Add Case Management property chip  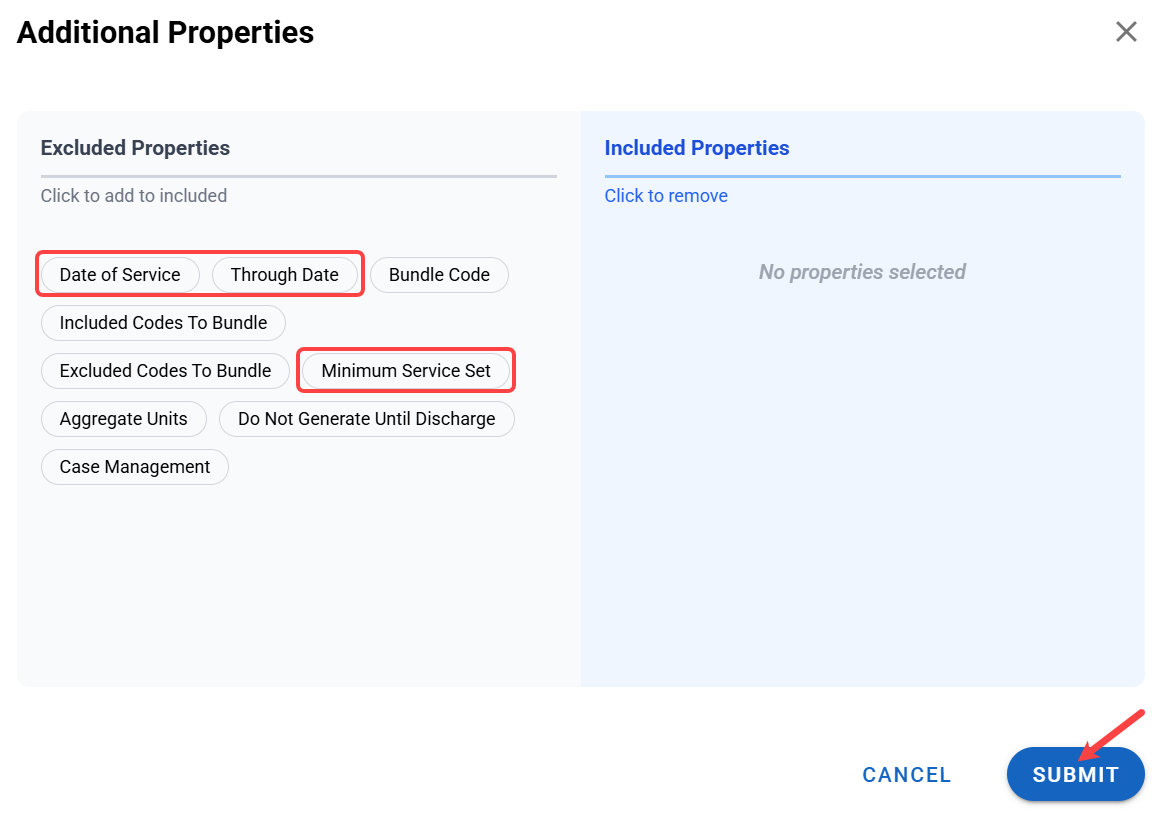(134, 467)
